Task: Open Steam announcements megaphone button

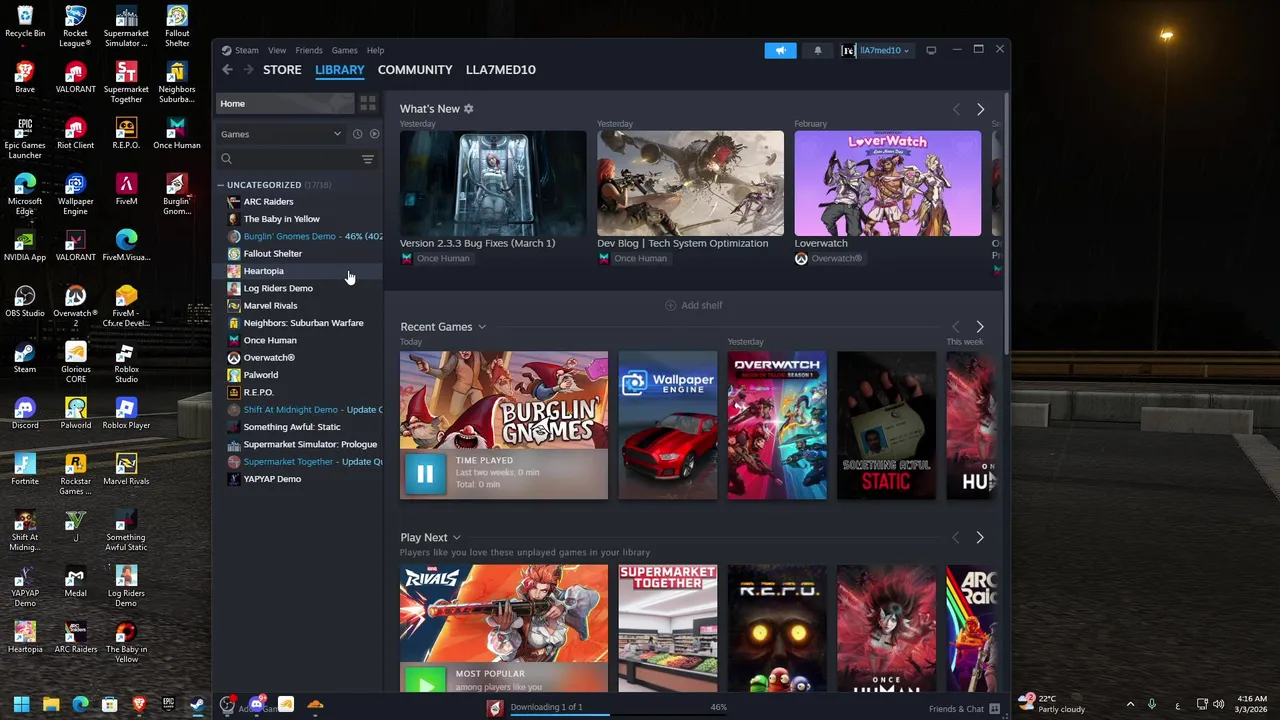Action: pyautogui.click(x=781, y=50)
